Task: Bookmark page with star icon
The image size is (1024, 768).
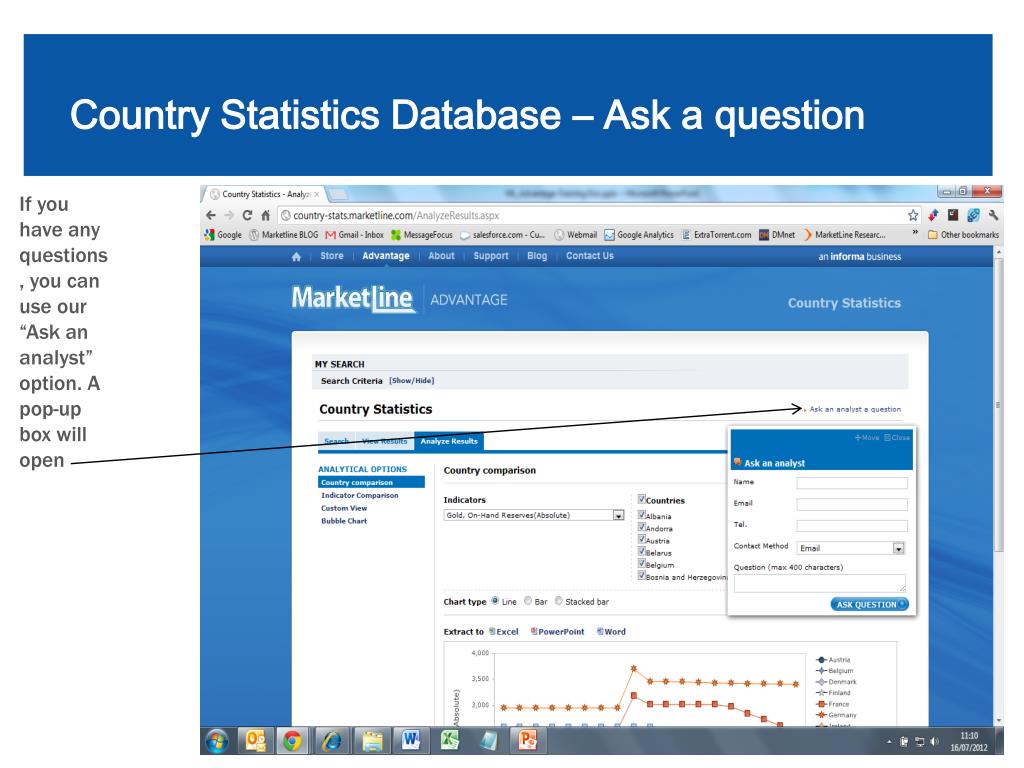Action: click(x=913, y=215)
